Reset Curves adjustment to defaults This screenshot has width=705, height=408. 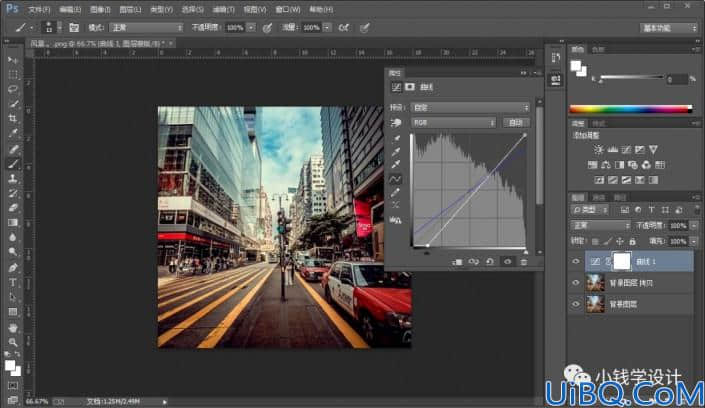point(490,261)
